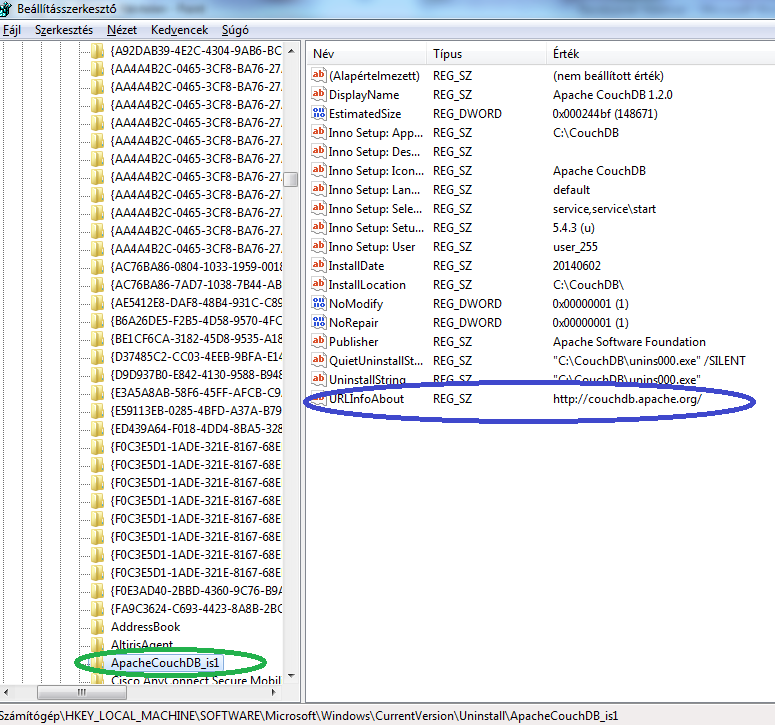The height and width of the screenshot is (725, 775).
Task: Click folder icon of {E59113EB-0285 key
Action: tap(97, 411)
